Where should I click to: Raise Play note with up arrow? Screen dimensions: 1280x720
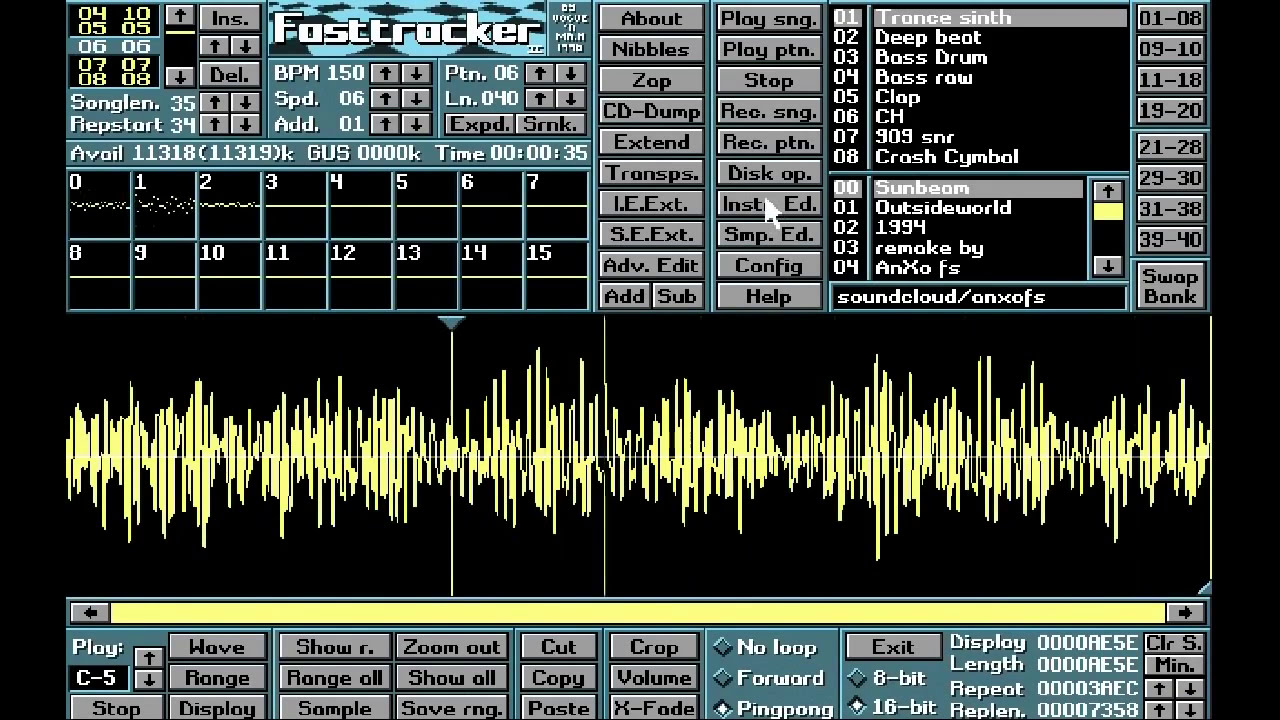click(x=149, y=658)
